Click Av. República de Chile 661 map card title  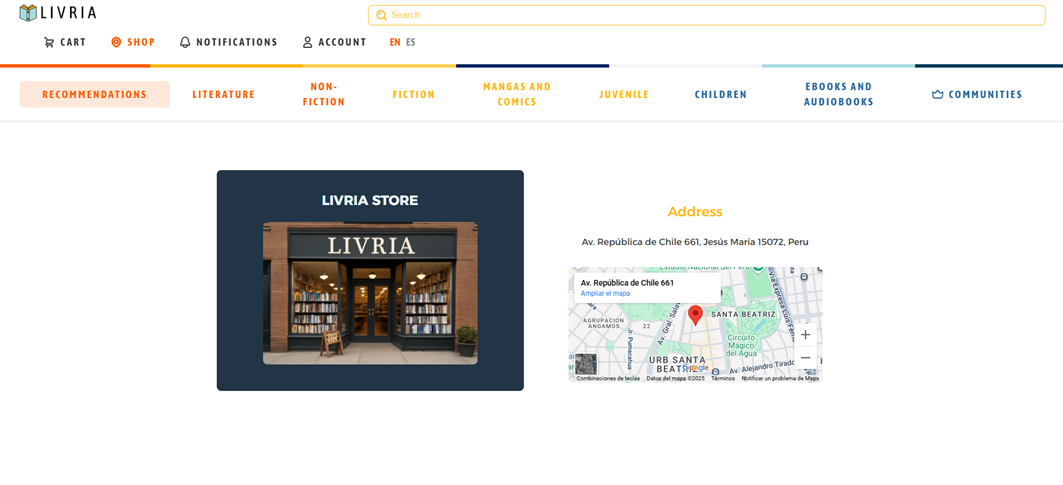click(627, 283)
